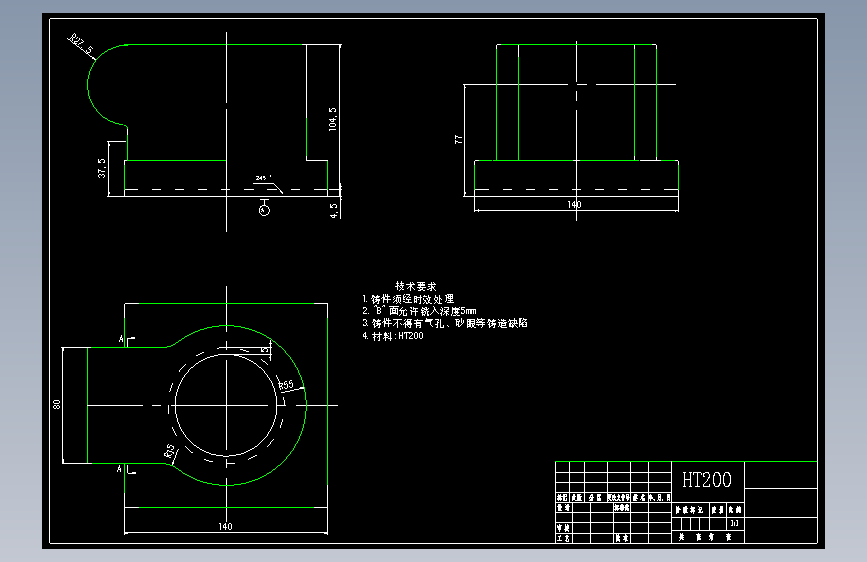Select note 4 材料:HT200
The height and width of the screenshot is (562, 867).
coord(393,336)
